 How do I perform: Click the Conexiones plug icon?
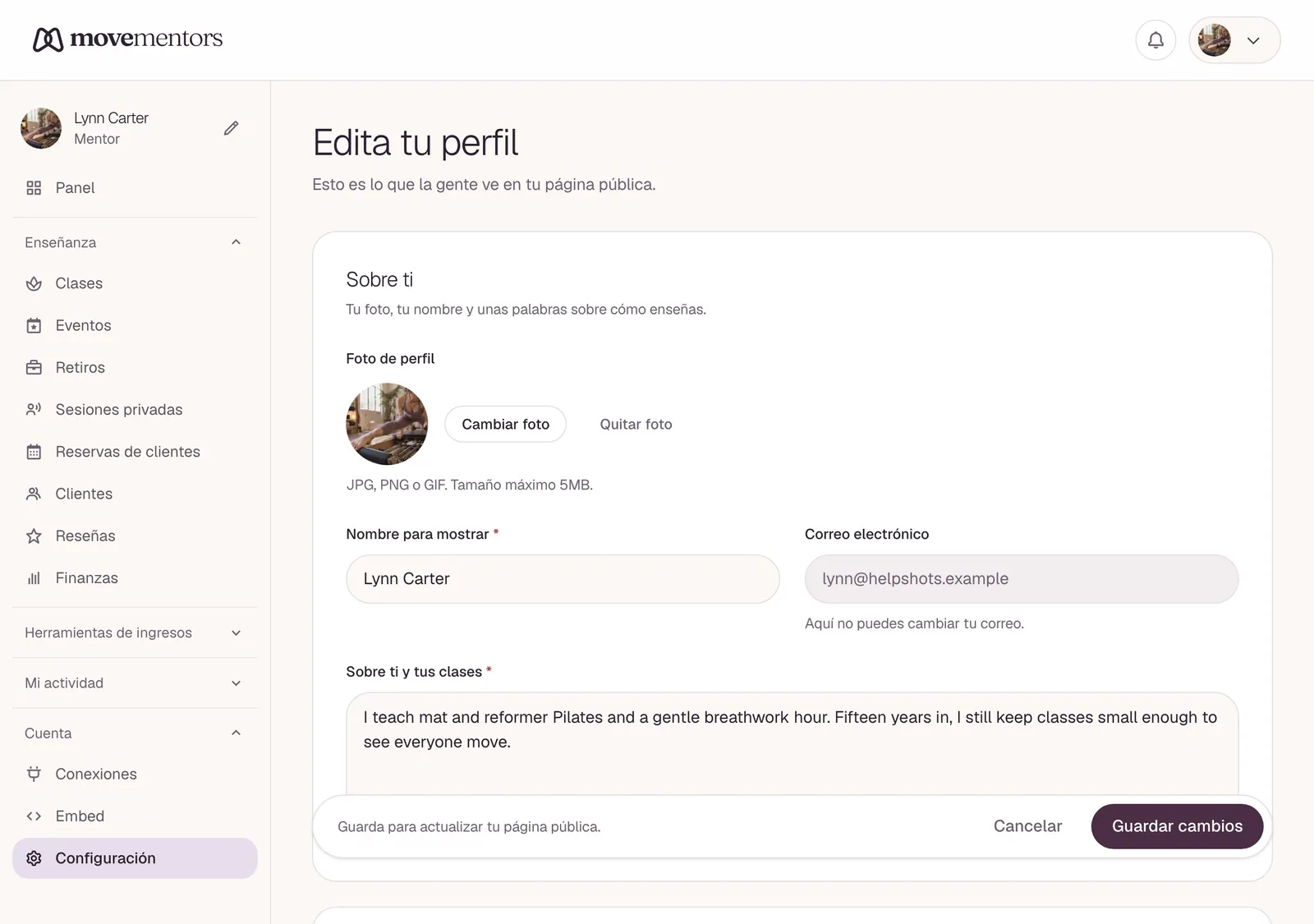(x=34, y=774)
